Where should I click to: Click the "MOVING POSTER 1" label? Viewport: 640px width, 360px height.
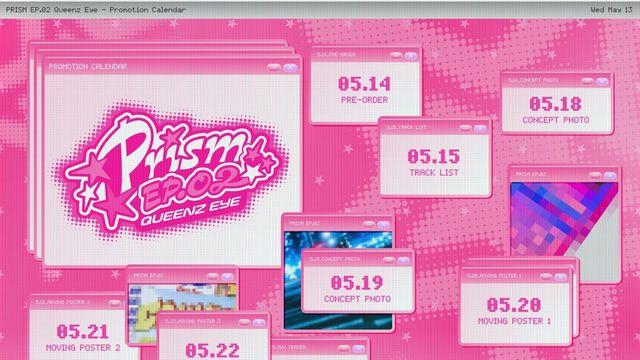click(x=514, y=321)
